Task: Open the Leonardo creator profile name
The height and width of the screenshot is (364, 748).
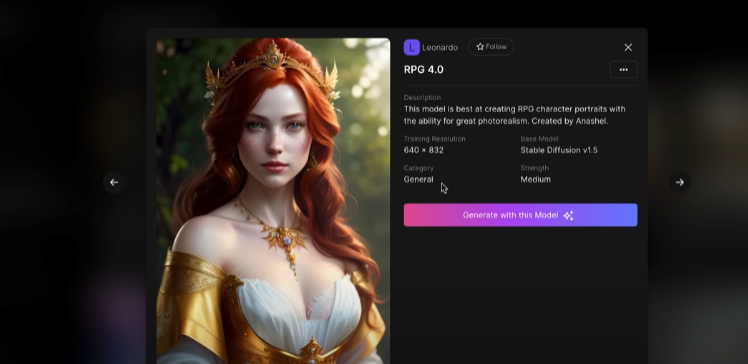Action: coord(440,48)
